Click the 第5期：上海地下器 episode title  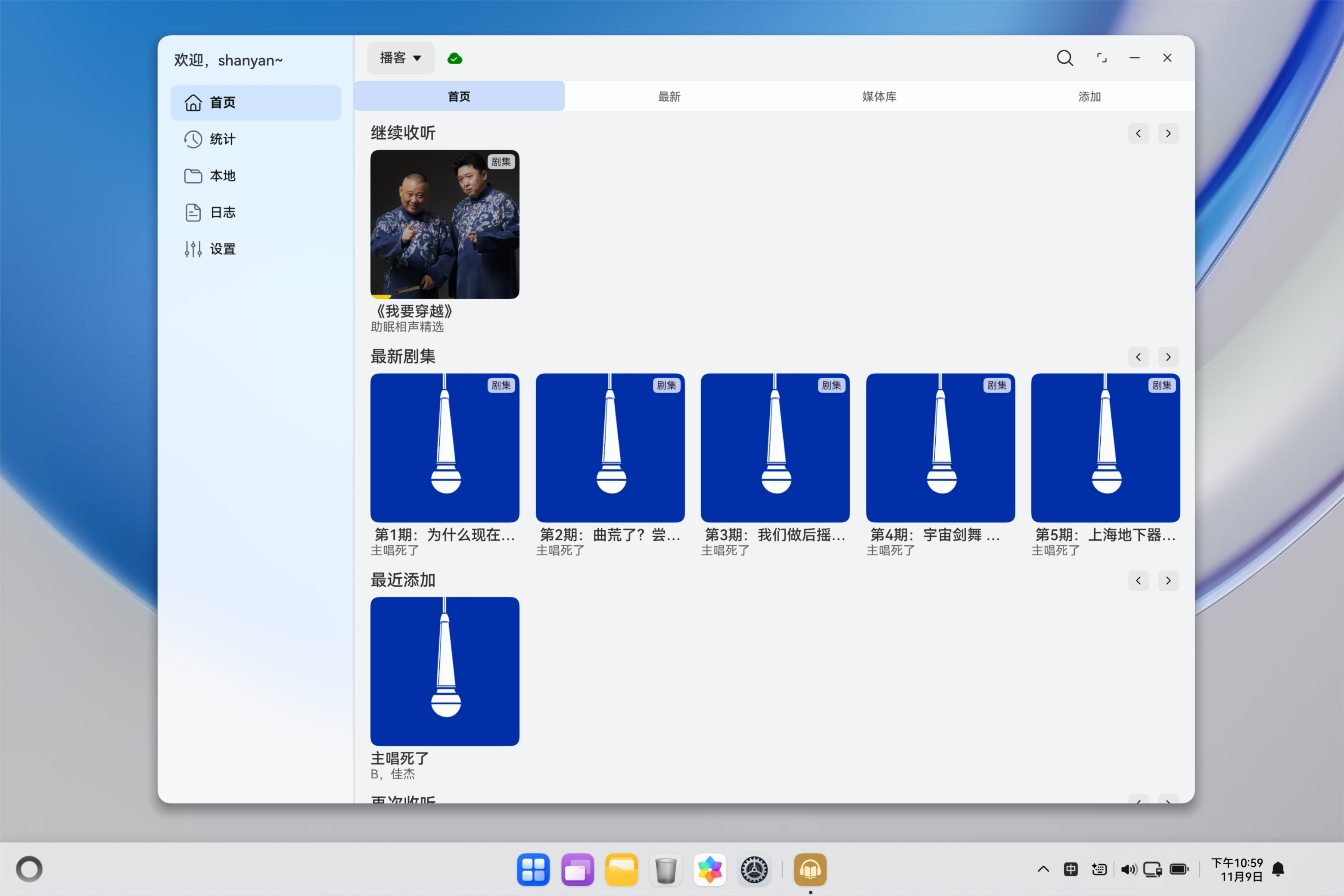coord(1105,535)
